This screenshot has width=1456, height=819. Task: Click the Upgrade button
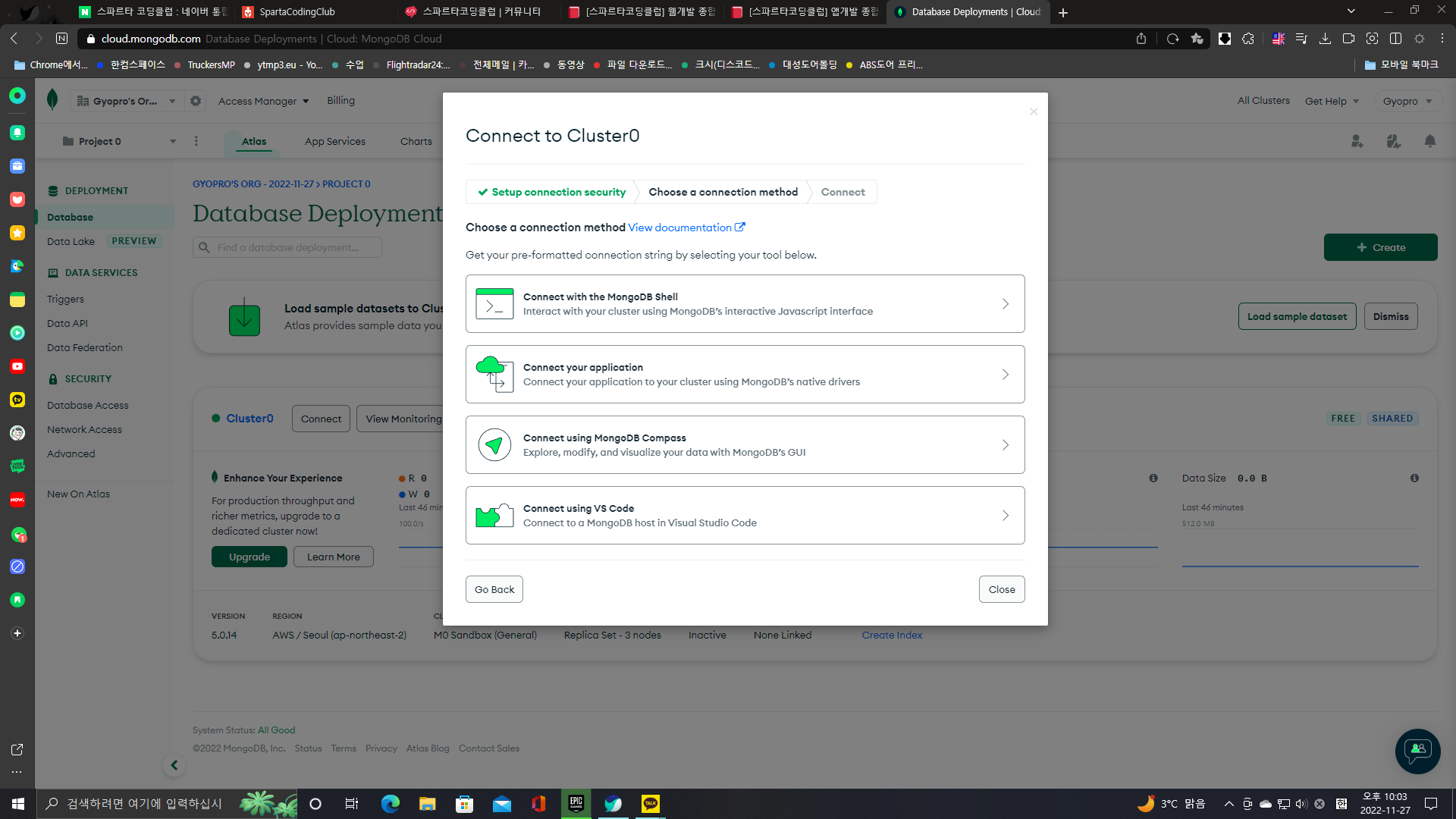(249, 557)
